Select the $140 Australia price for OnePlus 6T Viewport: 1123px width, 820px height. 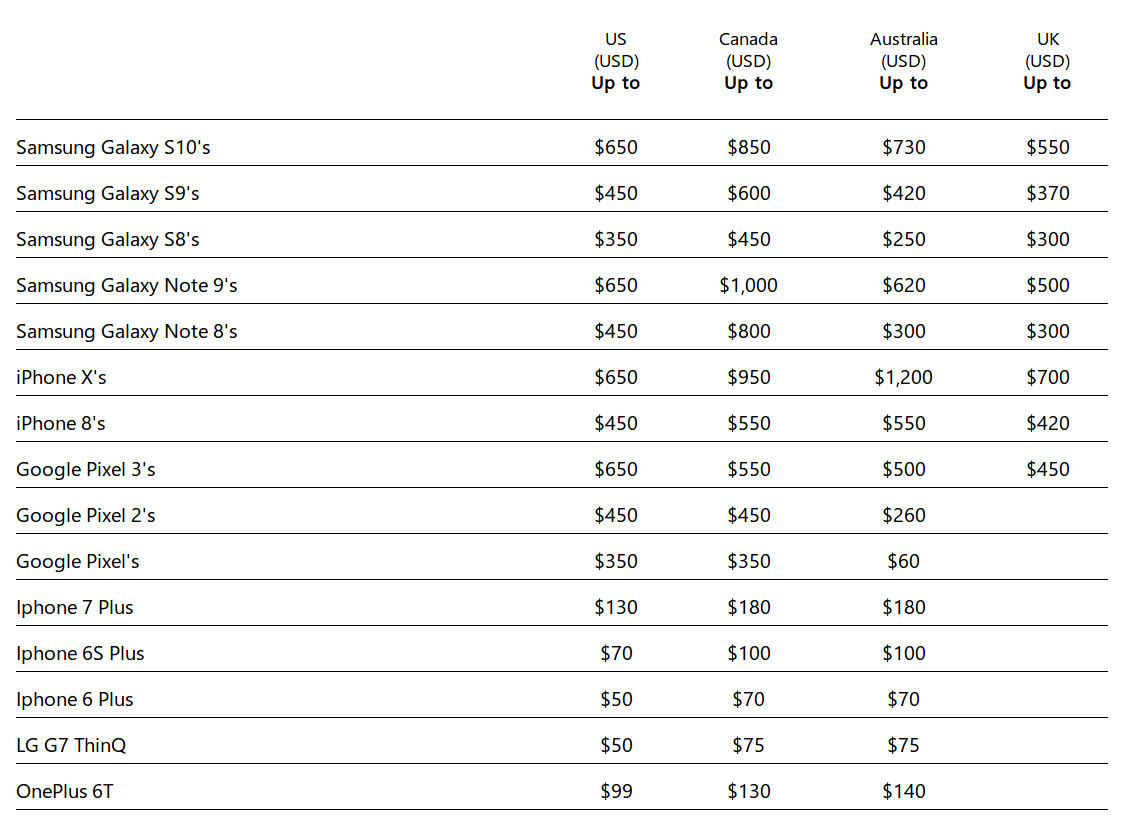(x=904, y=792)
